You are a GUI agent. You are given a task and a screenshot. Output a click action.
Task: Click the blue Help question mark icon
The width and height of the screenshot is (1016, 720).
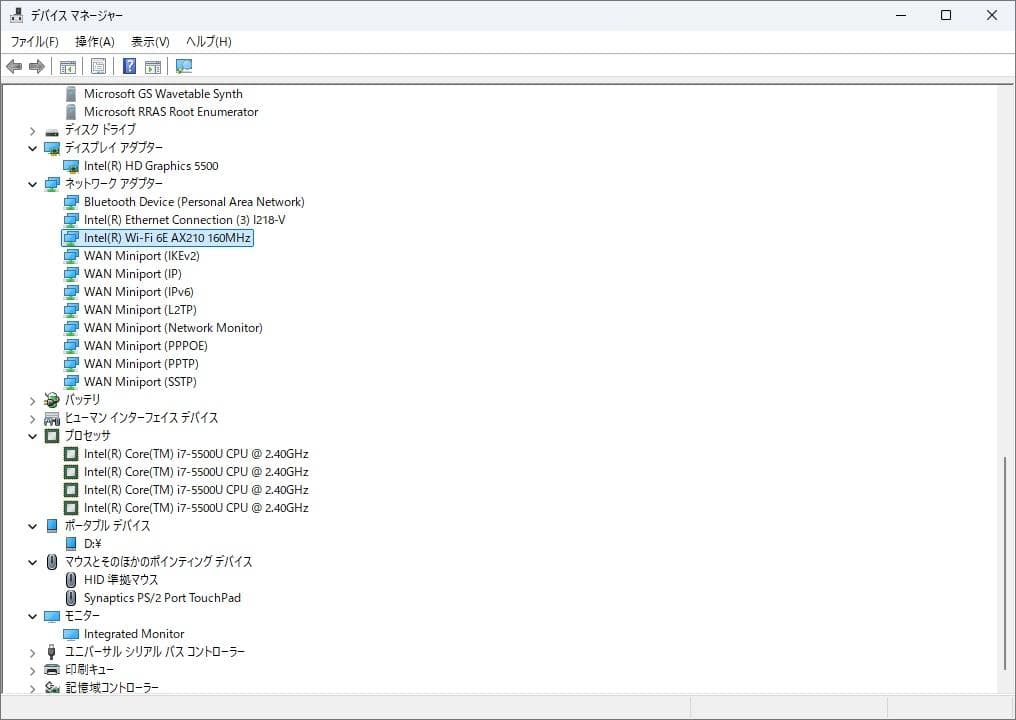[x=130, y=66]
